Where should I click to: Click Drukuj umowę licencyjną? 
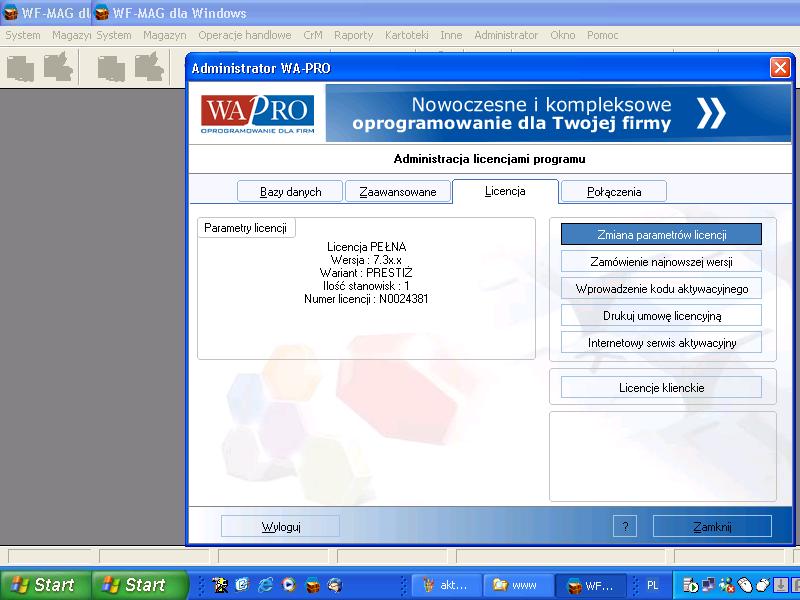(x=661, y=315)
